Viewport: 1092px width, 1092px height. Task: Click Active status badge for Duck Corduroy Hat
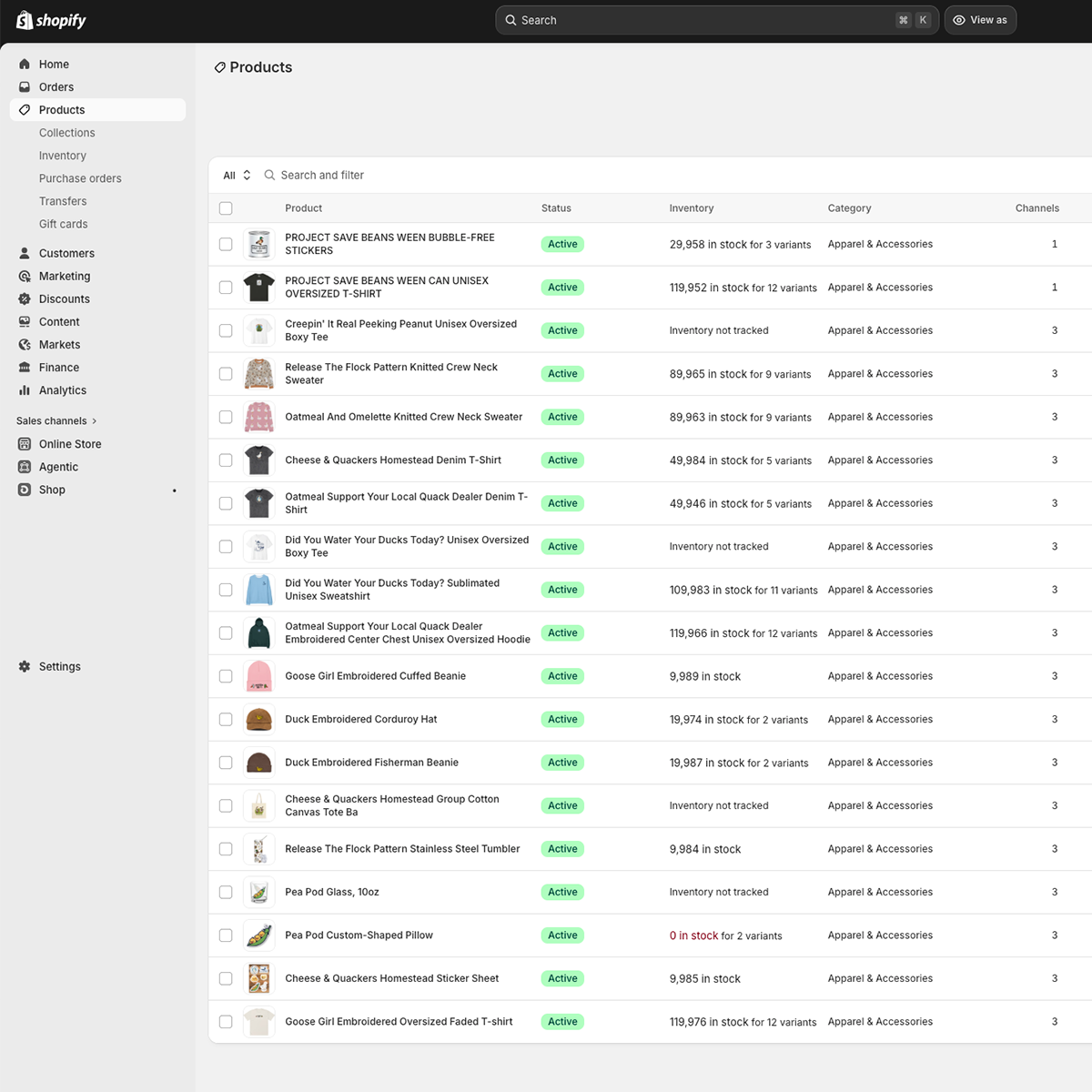coord(562,720)
